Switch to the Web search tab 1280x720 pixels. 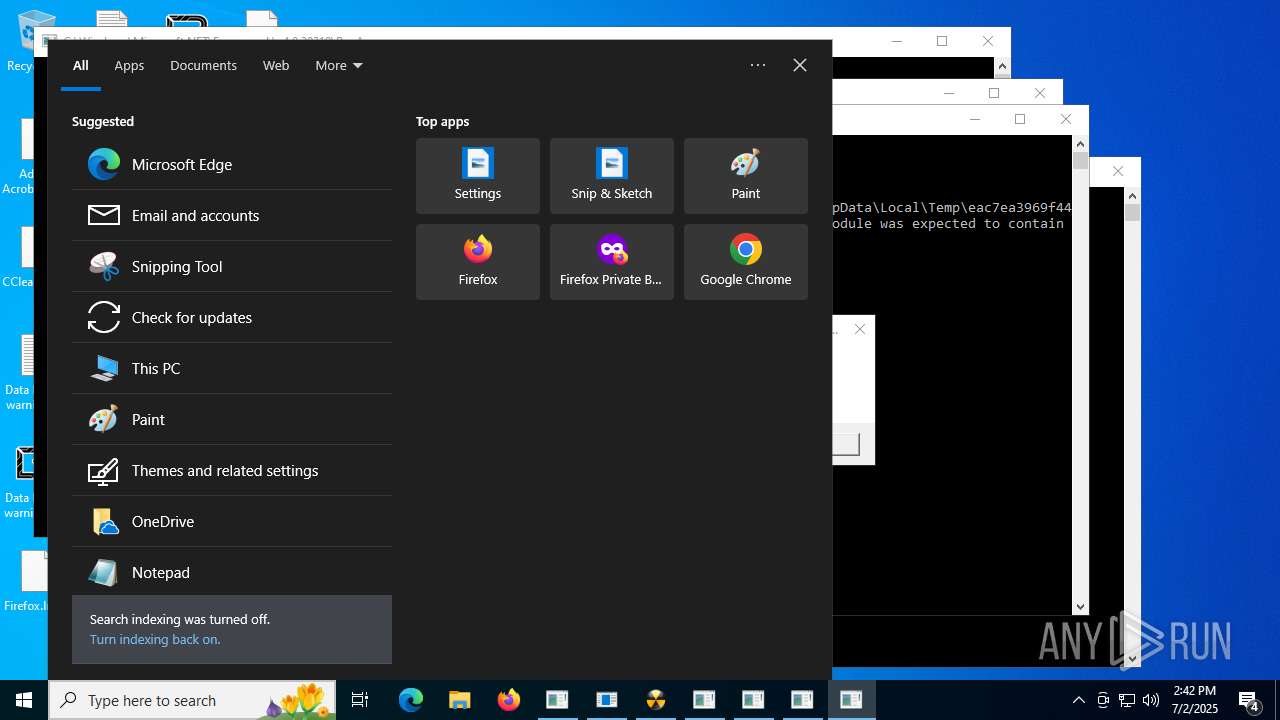[276, 65]
